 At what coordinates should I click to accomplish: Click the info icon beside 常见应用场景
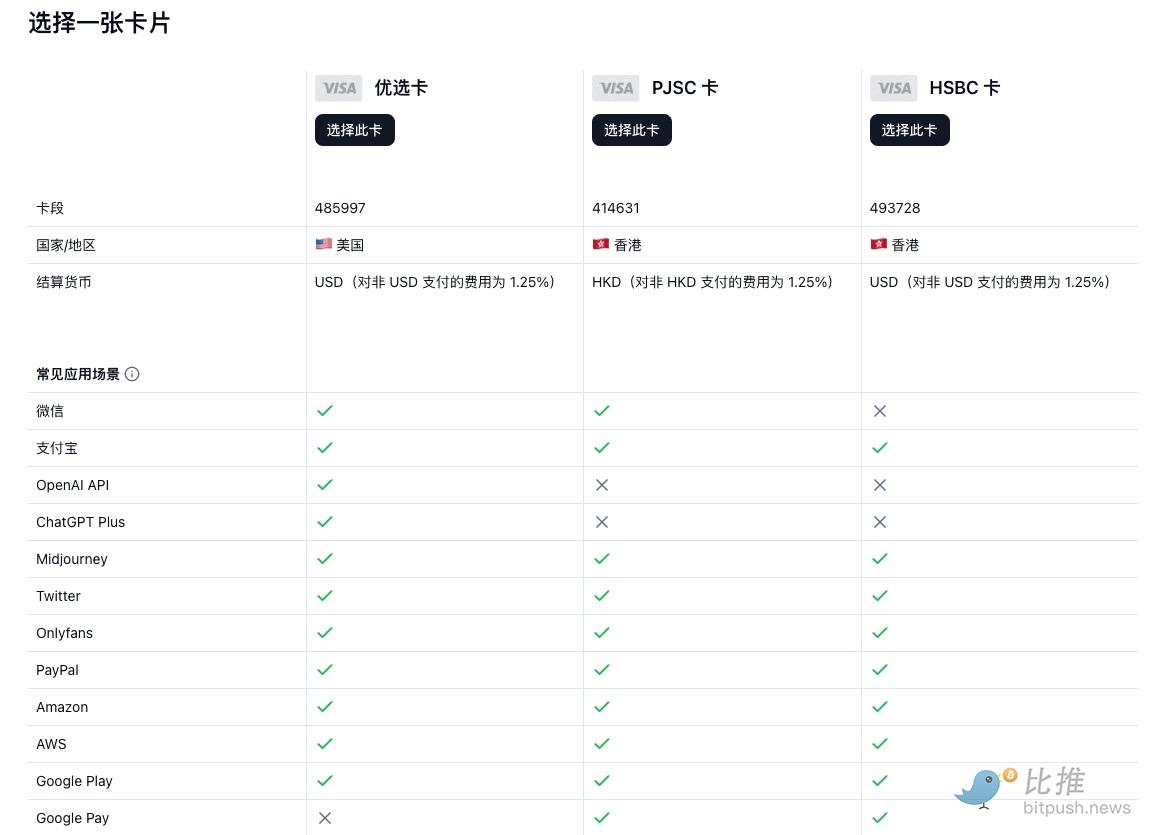point(132,374)
